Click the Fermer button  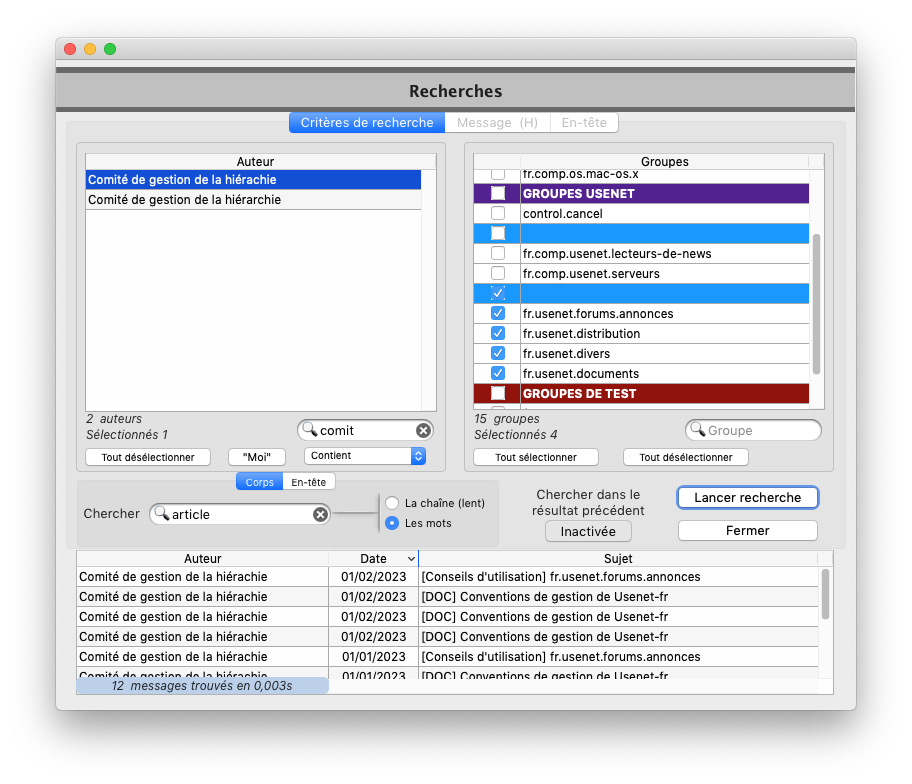pos(747,530)
